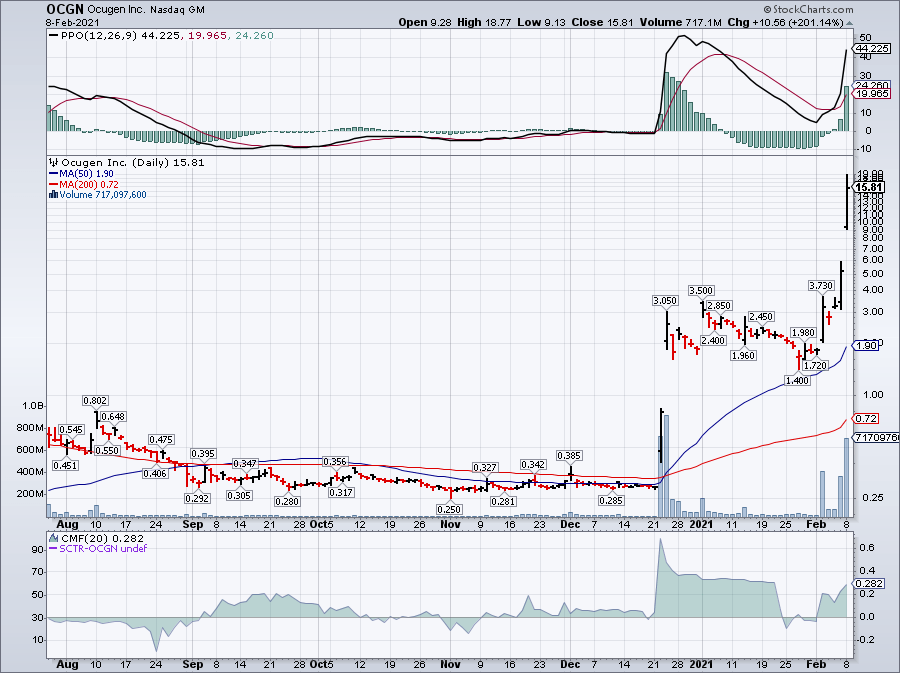Click the CMF area icon in bottom panel
Screen dimensions: 900x673
(x=54, y=538)
